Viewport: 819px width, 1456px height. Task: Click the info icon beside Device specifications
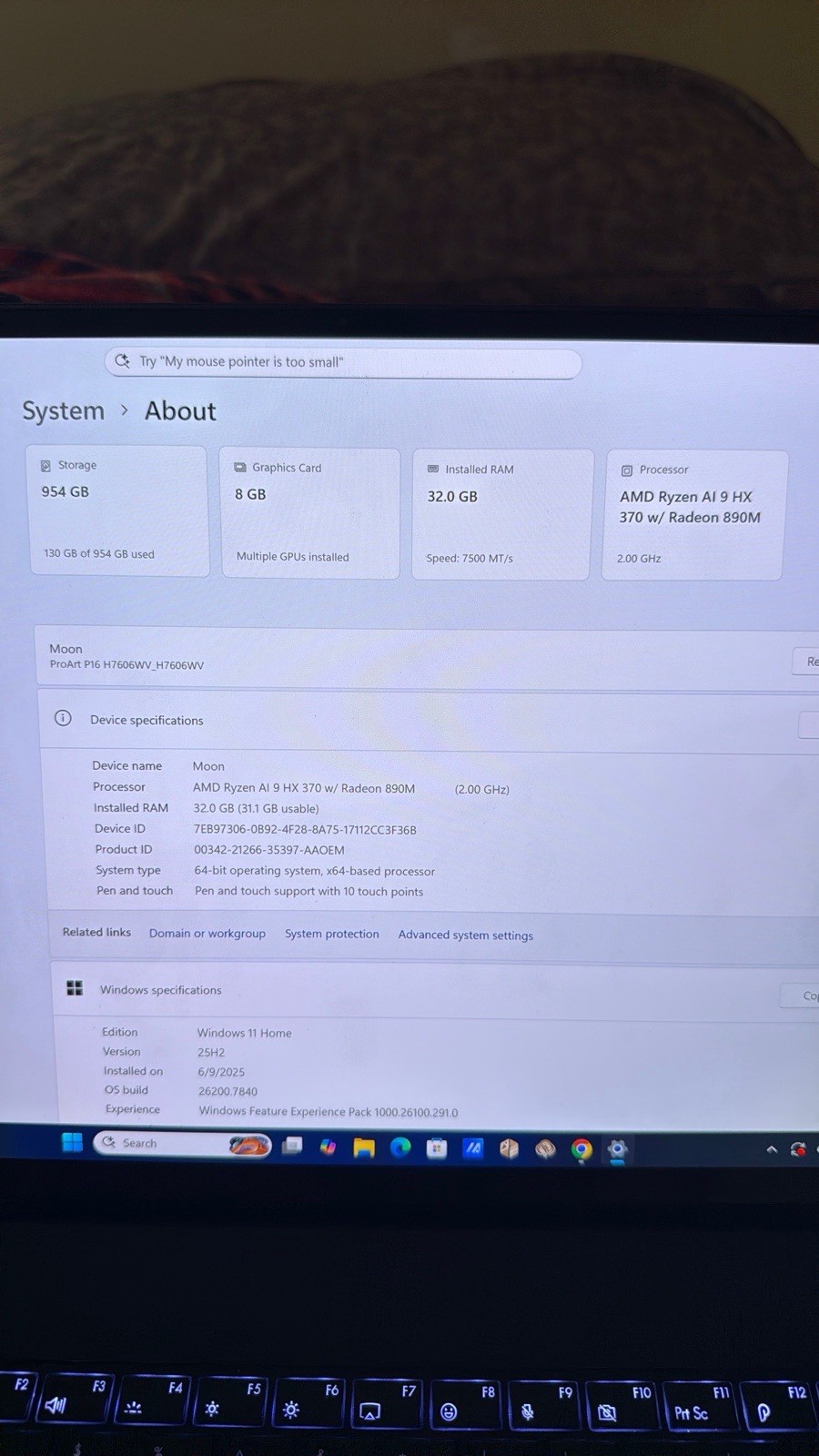63,718
